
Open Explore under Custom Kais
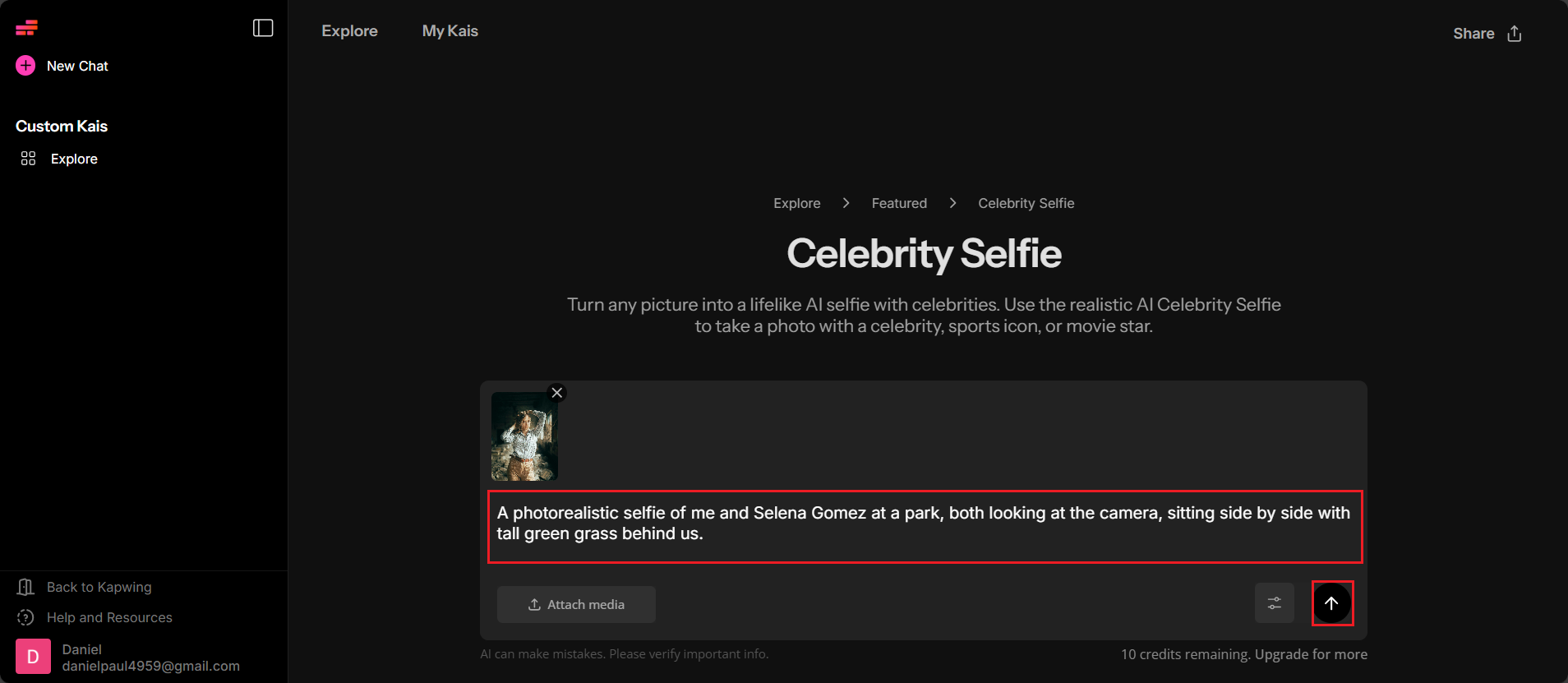74,159
